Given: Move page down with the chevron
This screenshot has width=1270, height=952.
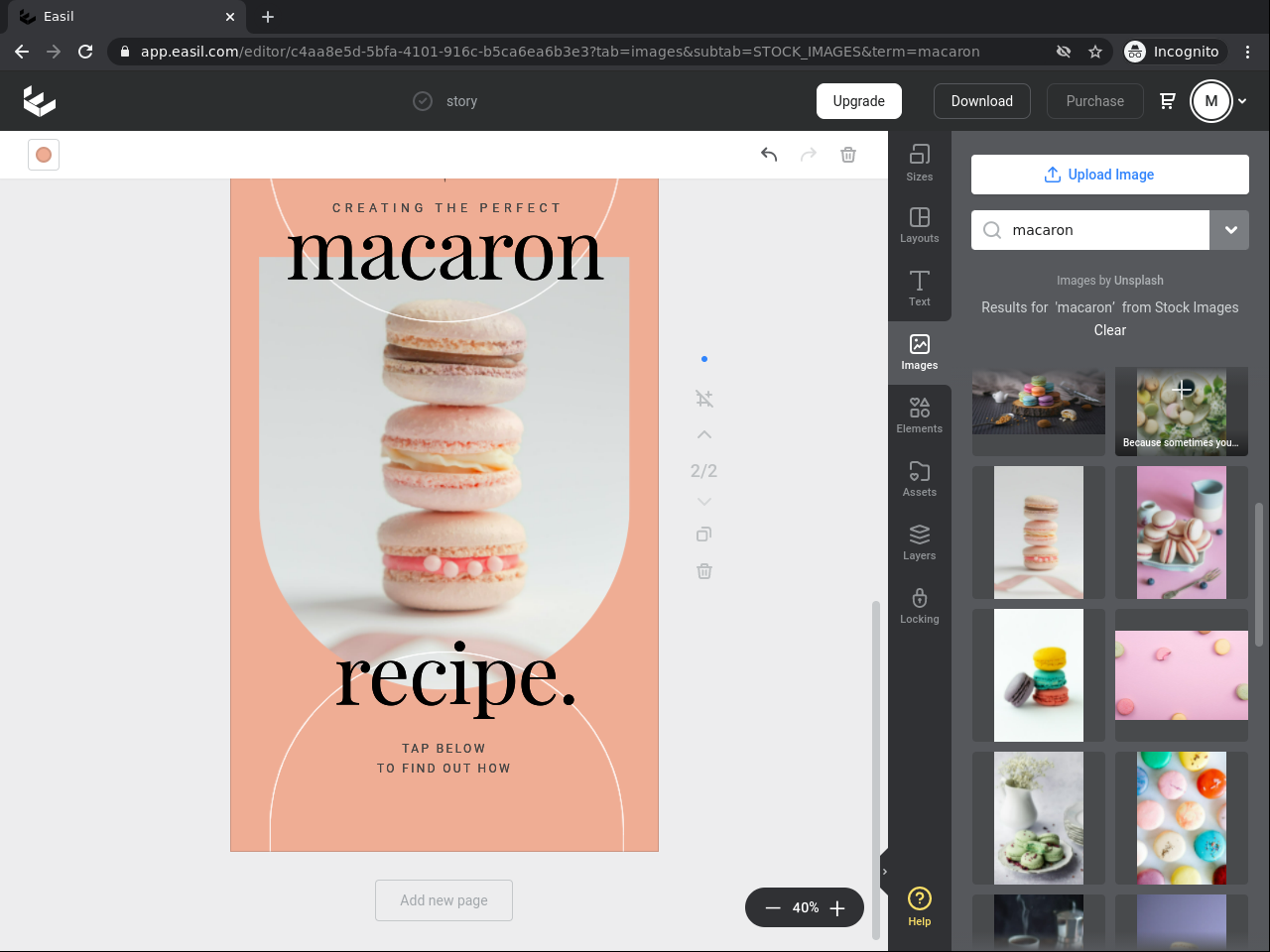Looking at the screenshot, I should [x=704, y=502].
